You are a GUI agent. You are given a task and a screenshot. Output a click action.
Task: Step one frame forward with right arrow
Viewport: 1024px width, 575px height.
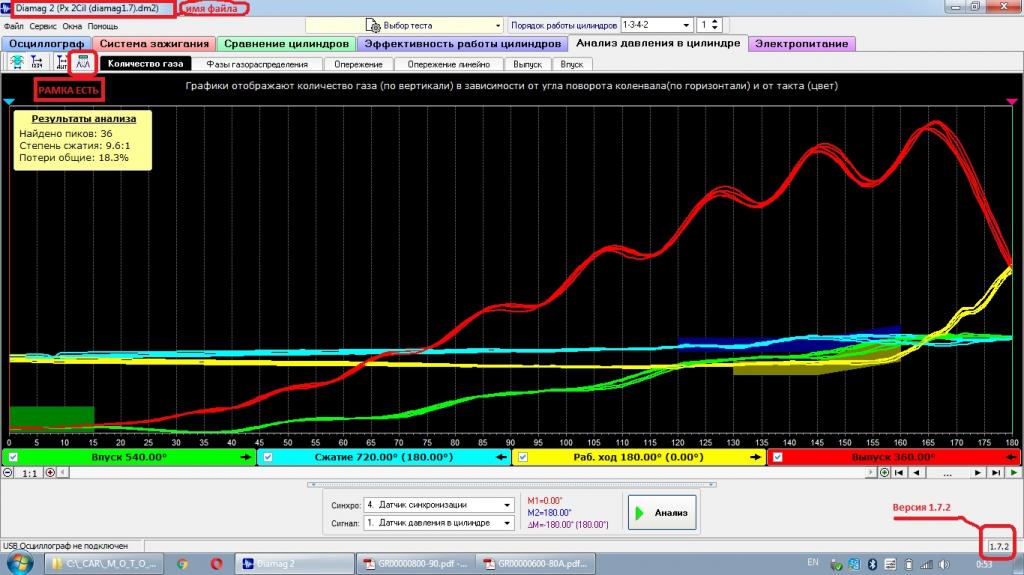point(978,472)
